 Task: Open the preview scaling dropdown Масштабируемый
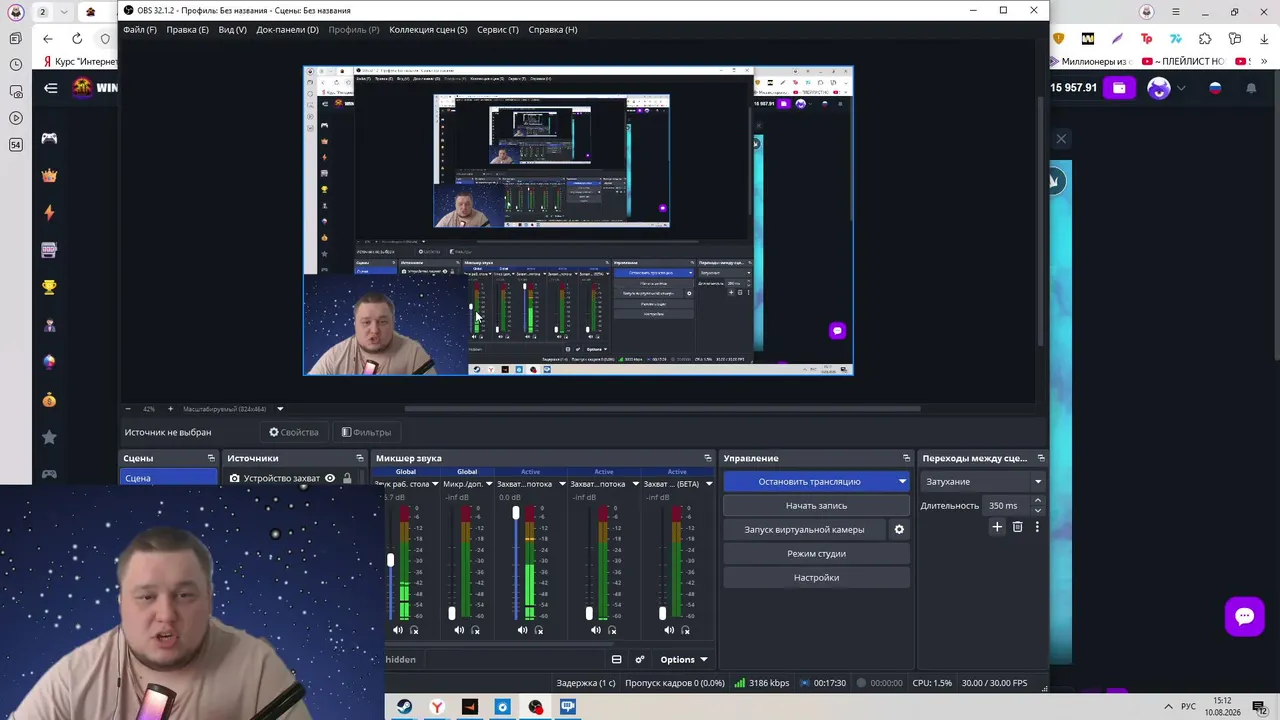280,409
